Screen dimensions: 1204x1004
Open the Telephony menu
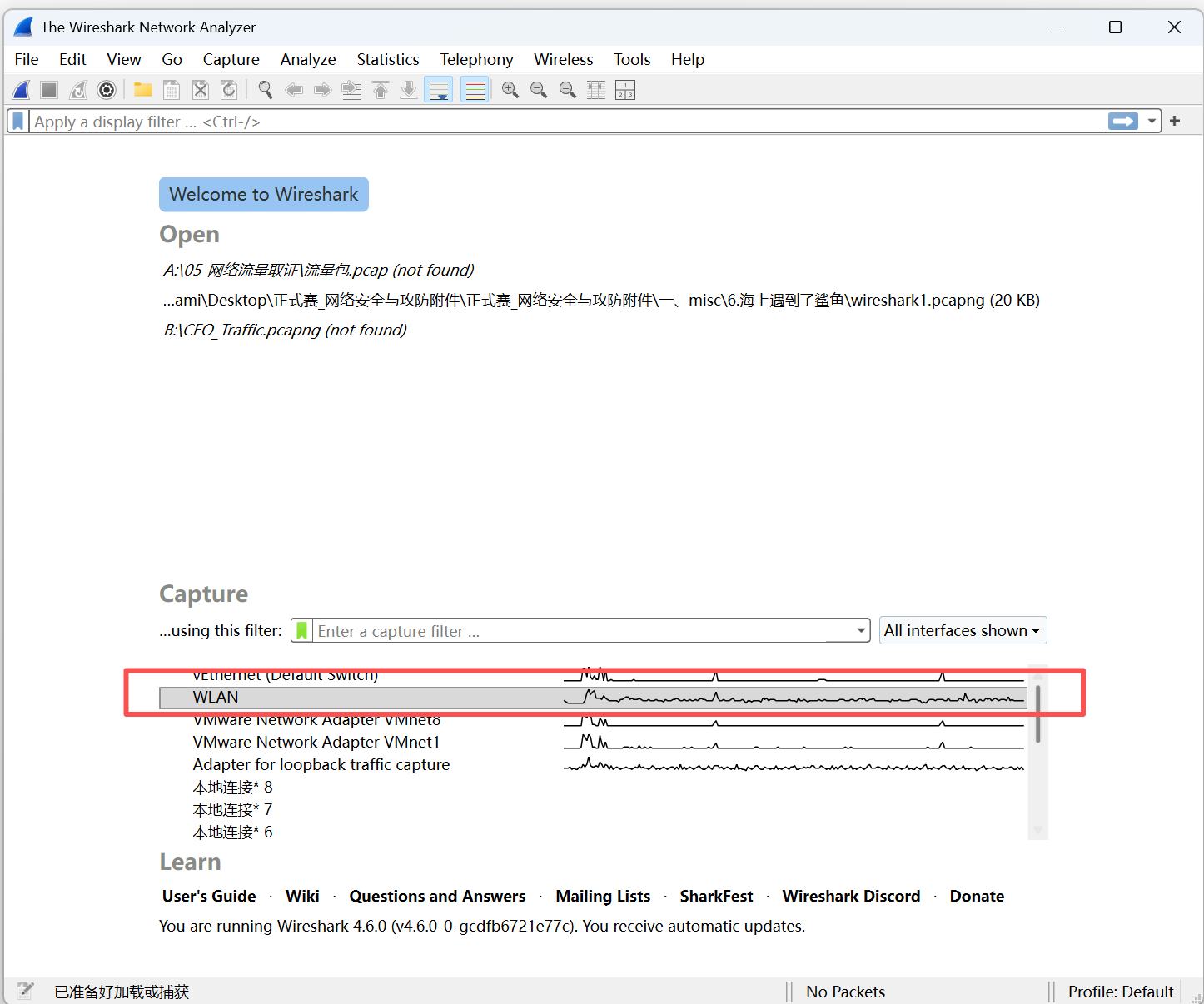pyautogui.click(x=476, y=59)
